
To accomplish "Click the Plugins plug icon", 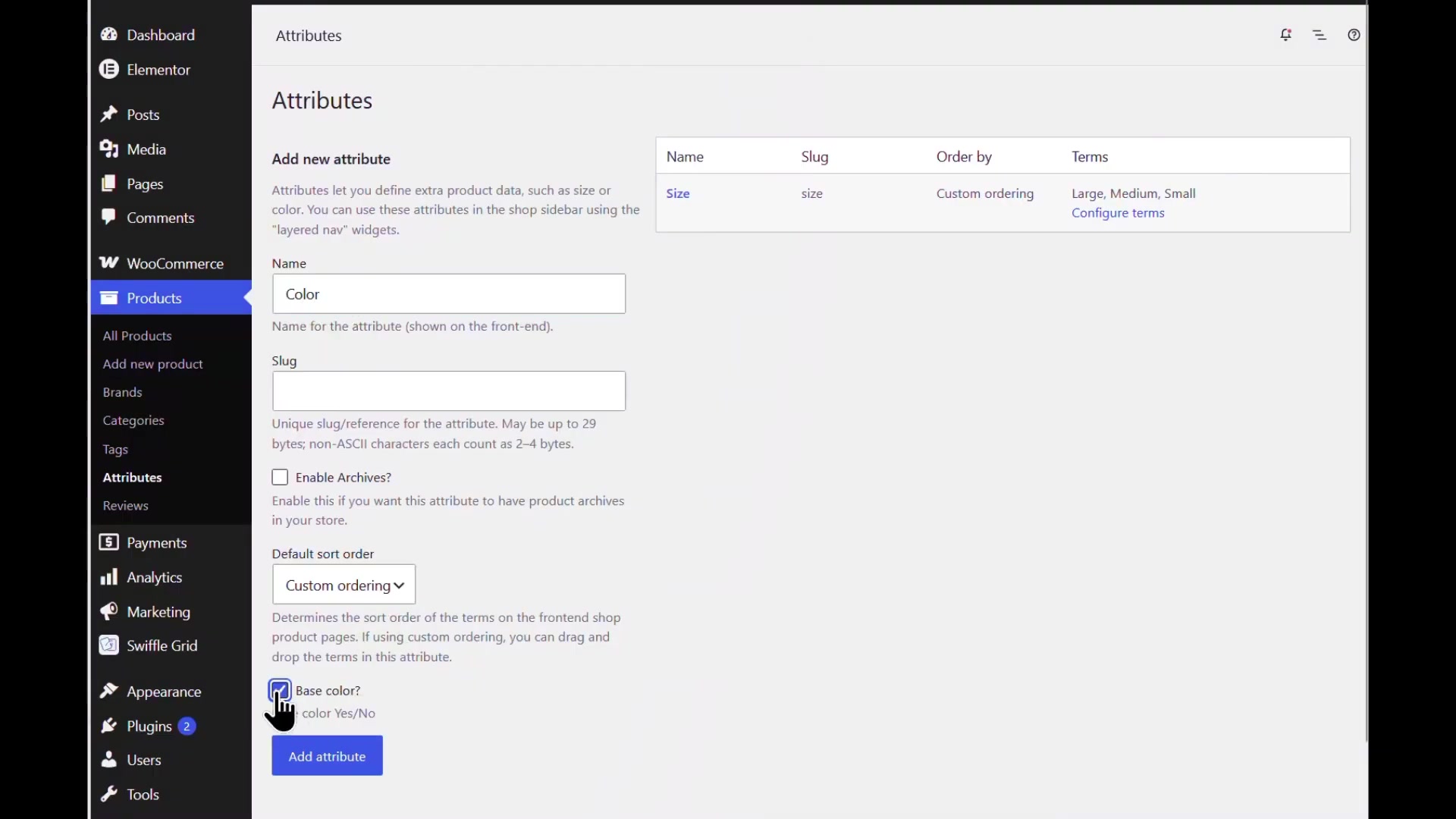I will pyautogui.click(x=109, y=726).
